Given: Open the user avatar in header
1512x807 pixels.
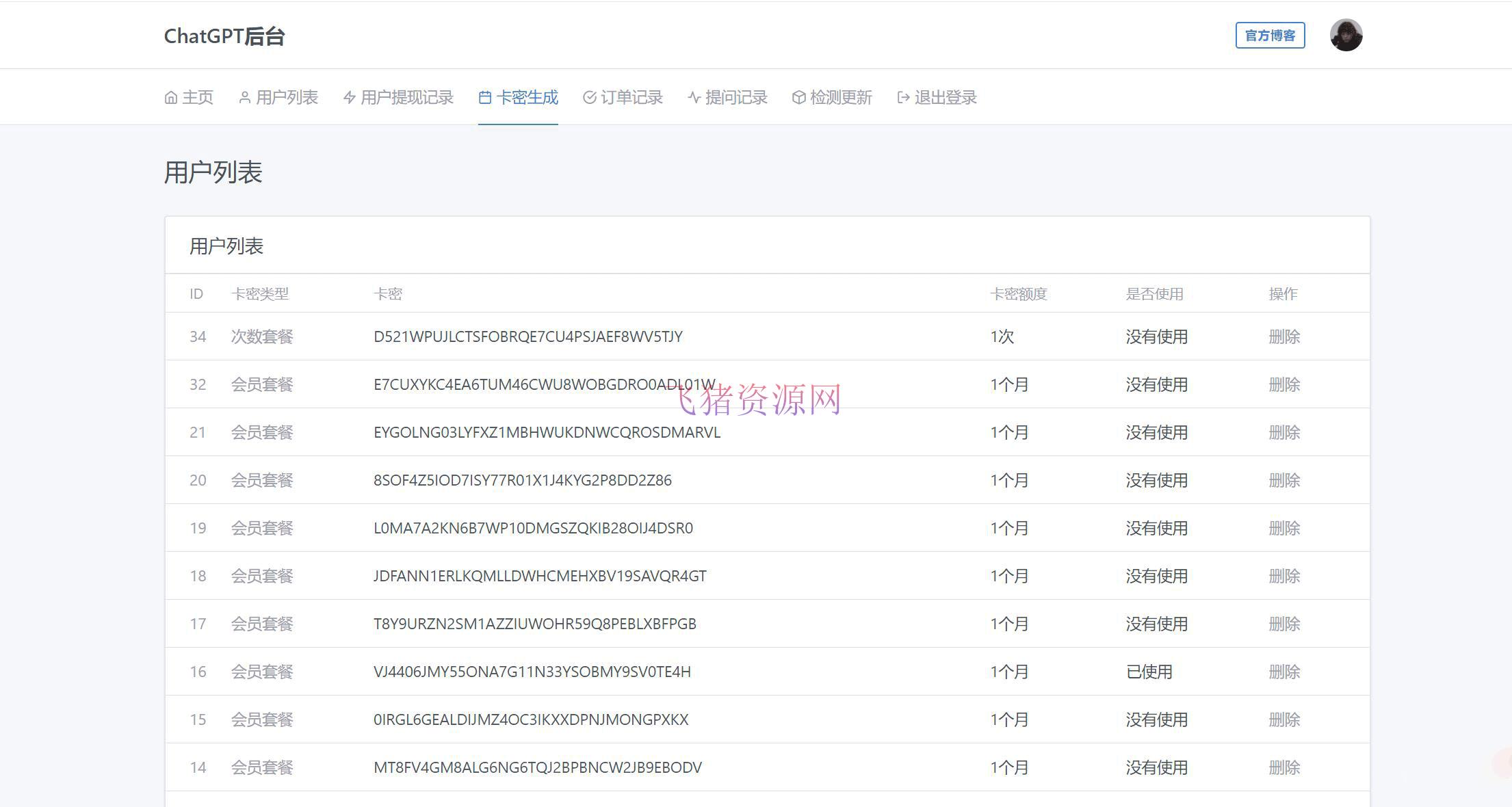Looking at the screenshot, I should pyautogui.click(x=1346, y=35).
